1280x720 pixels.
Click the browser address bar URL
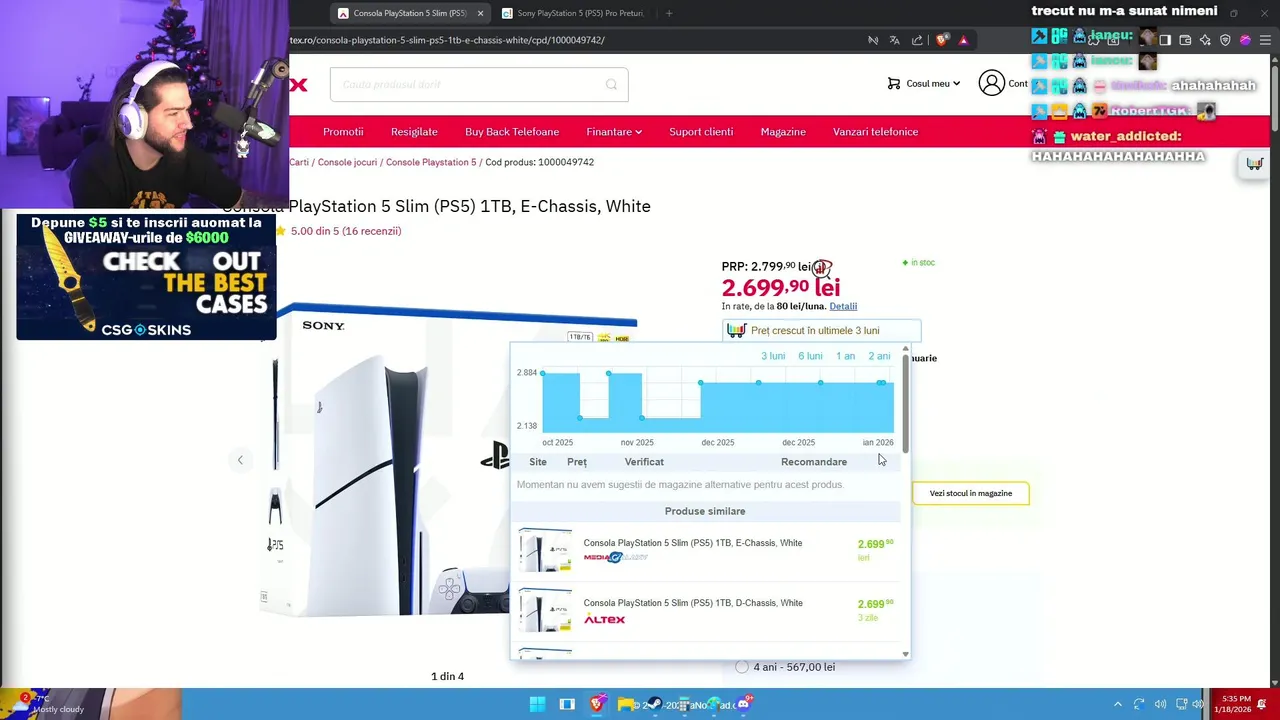pyautogui.click(x=447, y=40)
